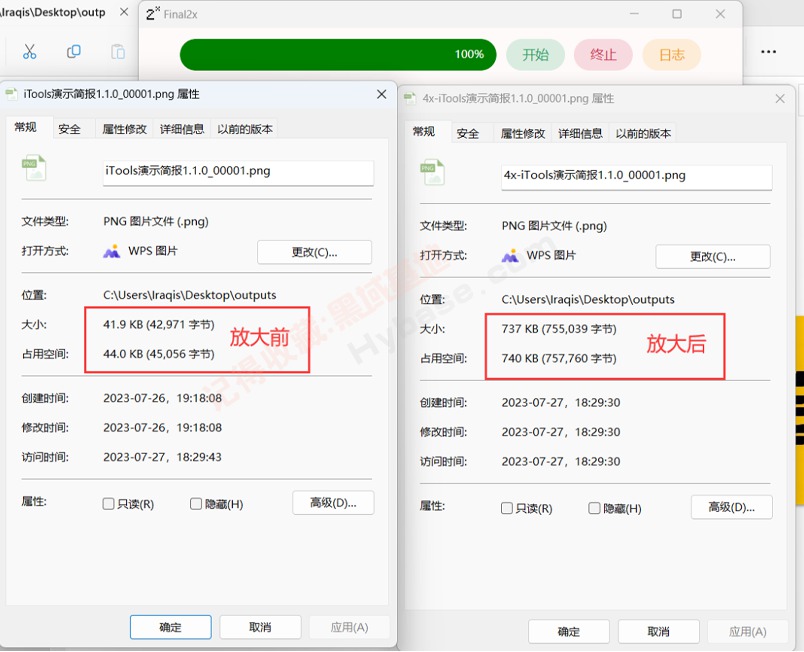Close the 4x-iTools properties dialog
804x652 pixels.
pyautogui.click(x=780, y=98)
